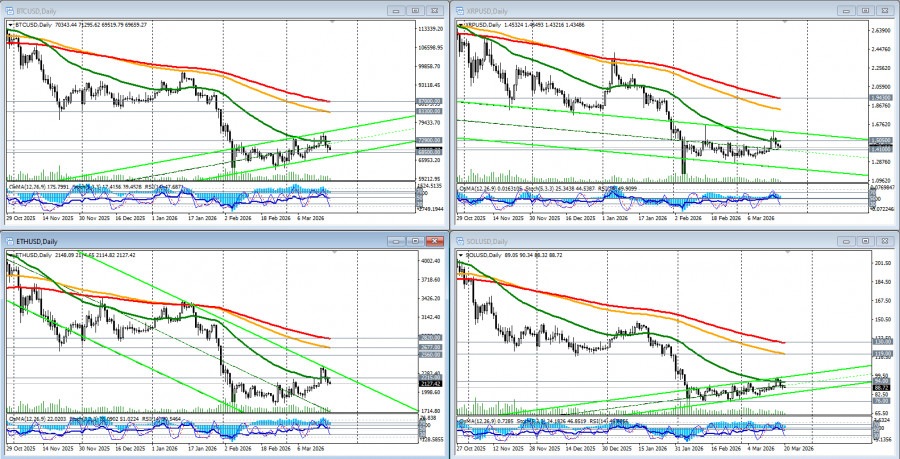Click the chart shift marker in ETHUSD chart

tap(334, 252)
